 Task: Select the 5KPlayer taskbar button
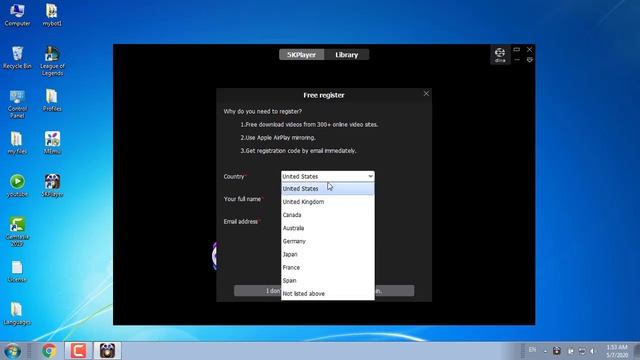[x=107, y=351]
